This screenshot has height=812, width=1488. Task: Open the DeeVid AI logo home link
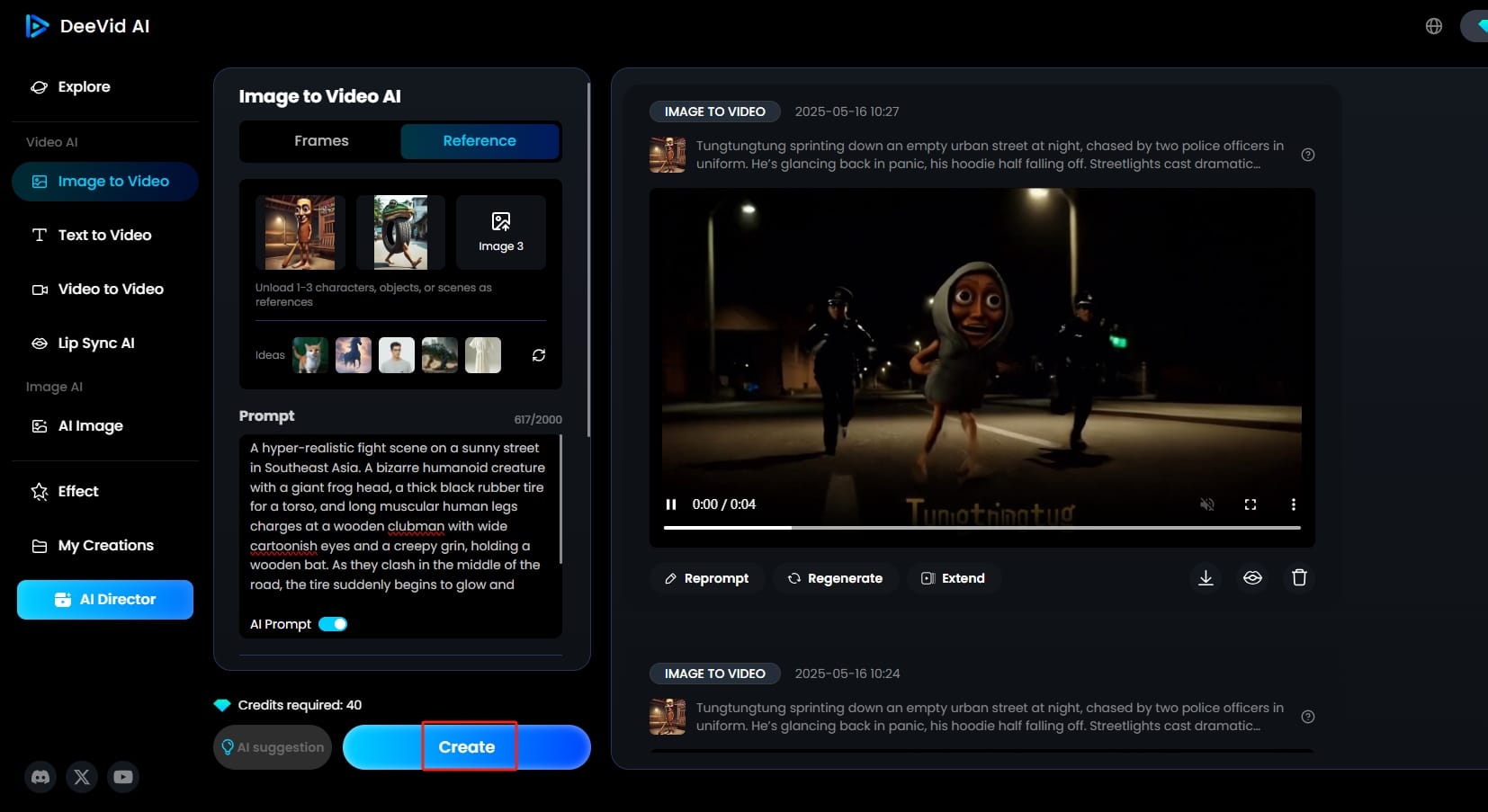[87, 26]
